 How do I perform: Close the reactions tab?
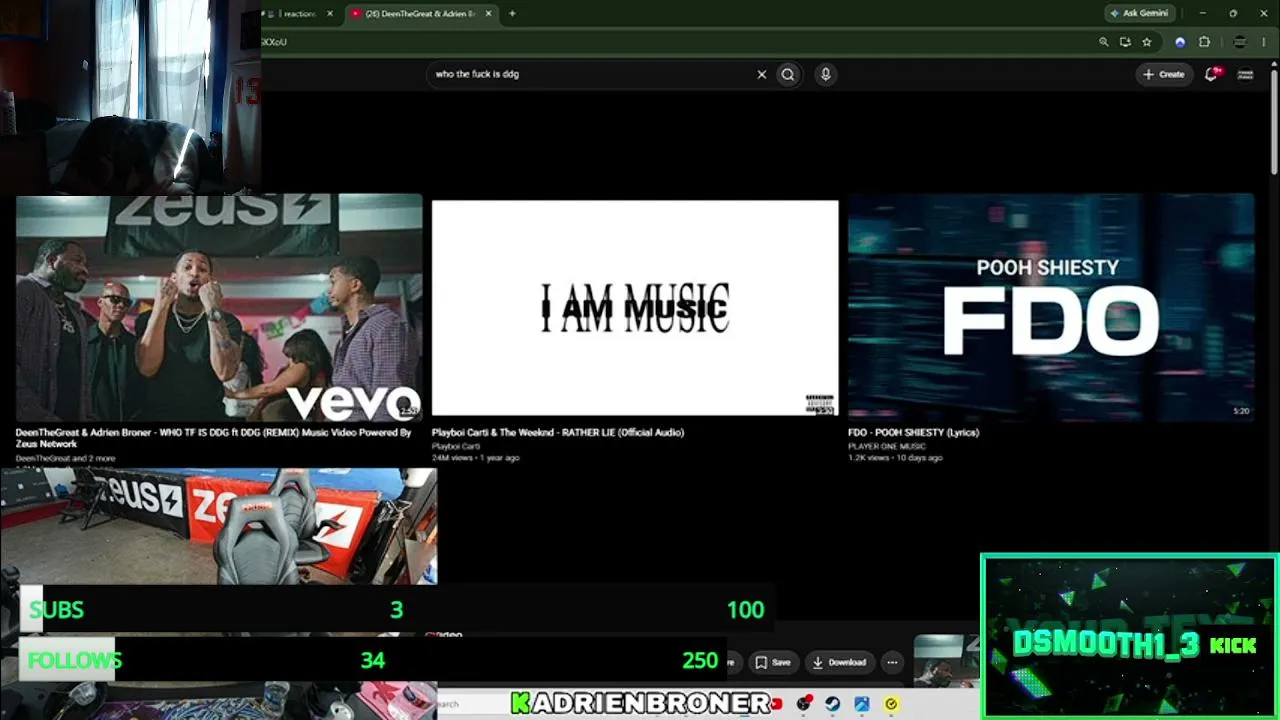(x=330, y=14)
